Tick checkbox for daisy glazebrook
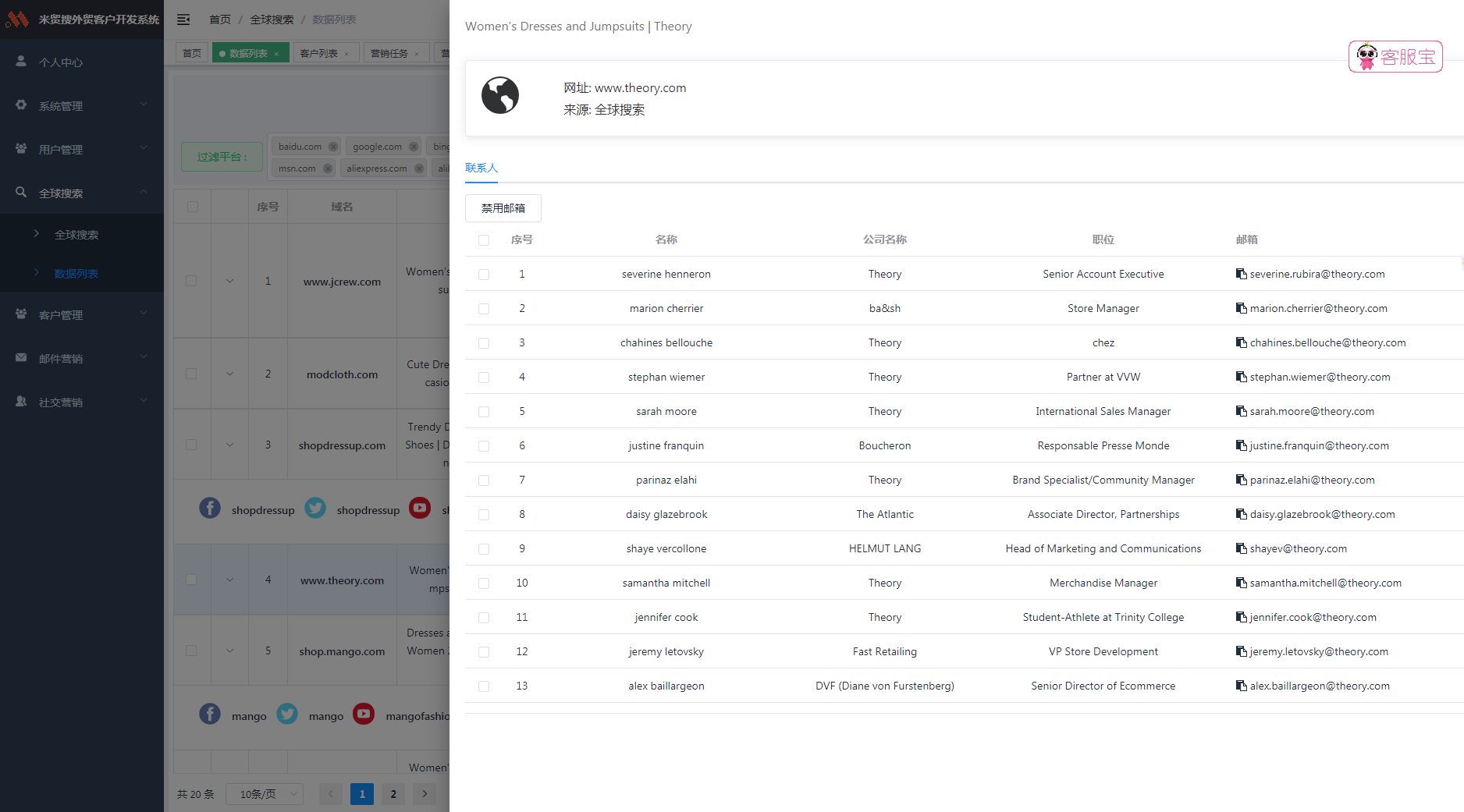Image resolution: width=1464 pixels, height=812 pixels. click(484, 515)
